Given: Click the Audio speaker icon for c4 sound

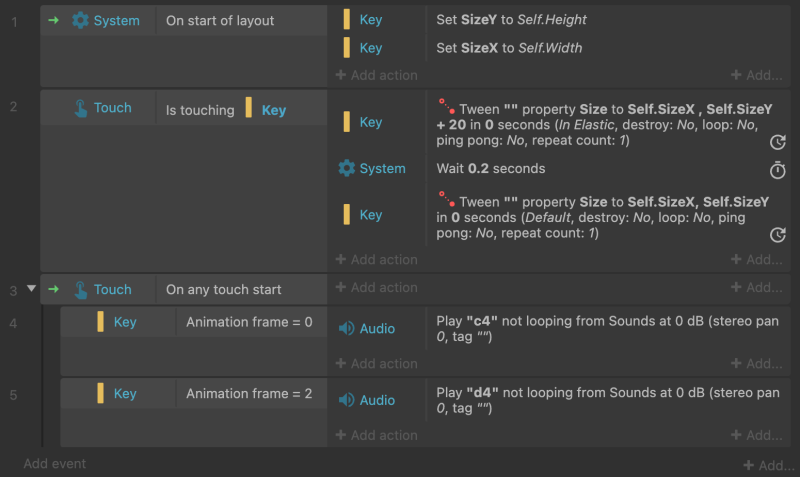Looking at the screenshot, I should (346, 329).
